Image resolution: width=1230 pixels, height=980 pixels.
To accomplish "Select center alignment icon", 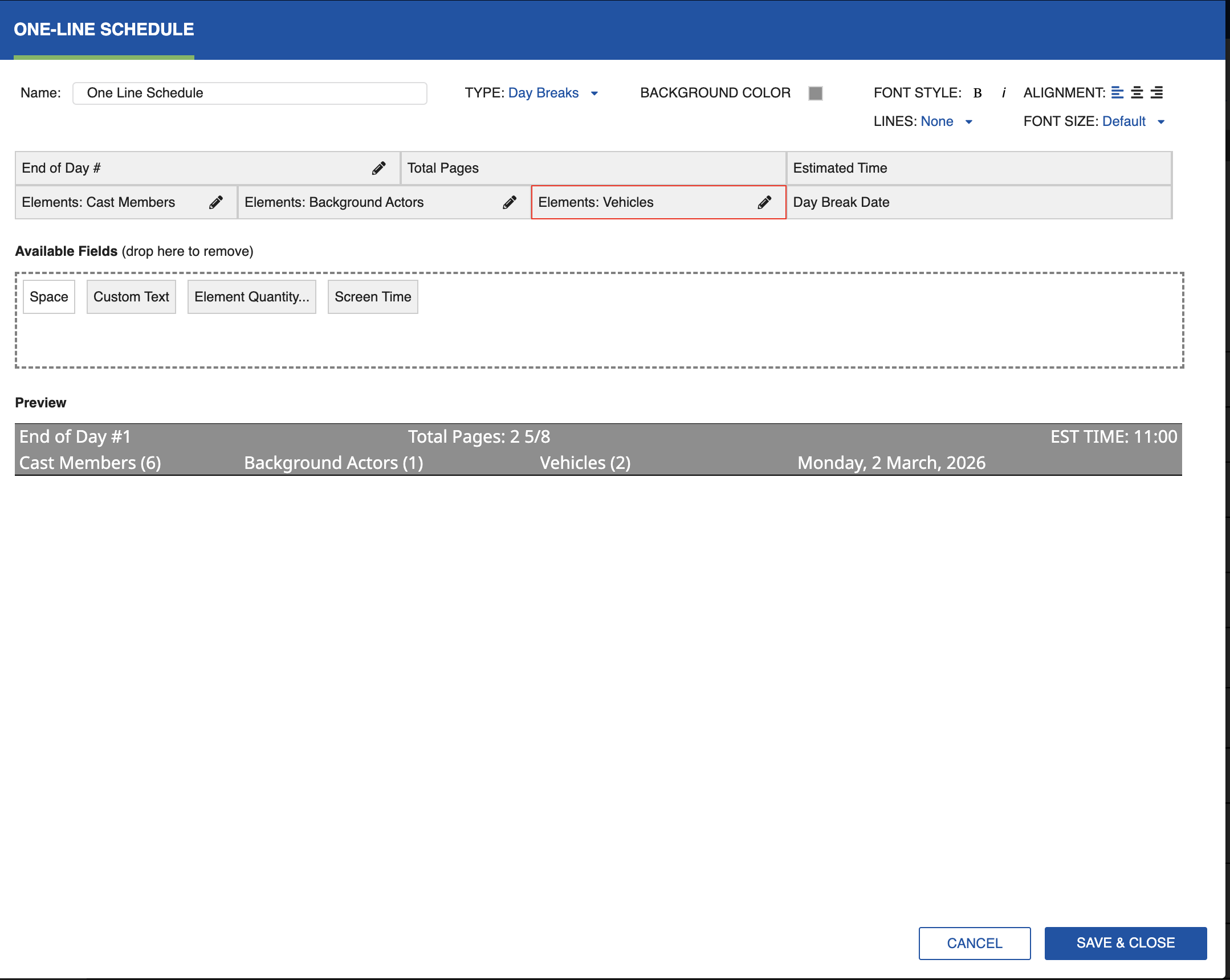I will 1137,92.
